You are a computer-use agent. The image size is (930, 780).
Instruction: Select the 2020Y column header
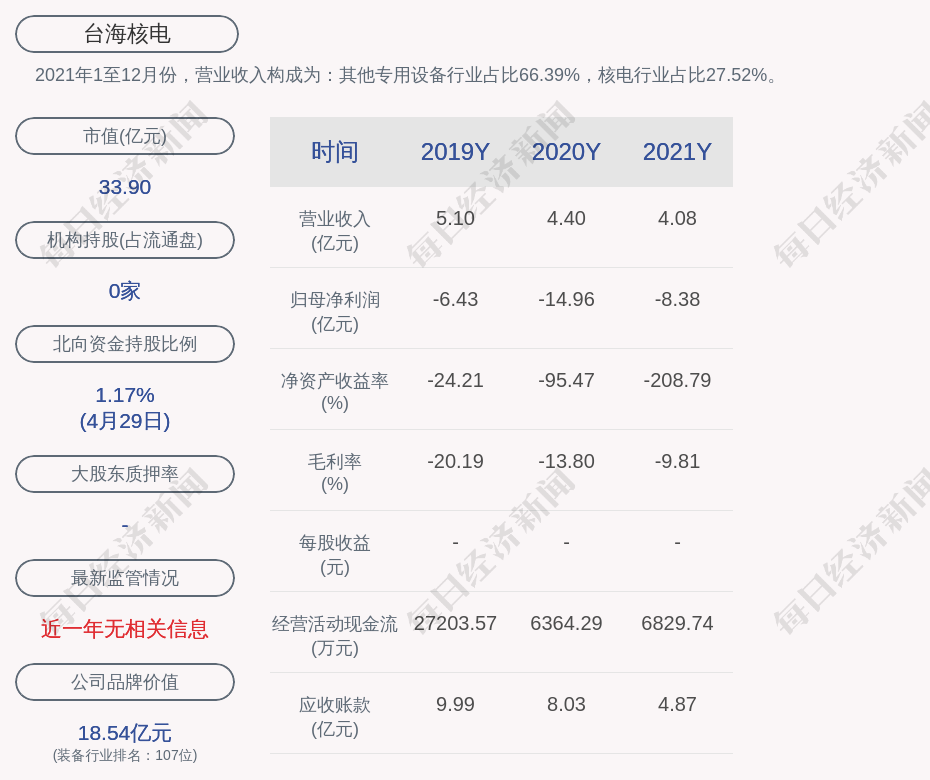(566, 152)
